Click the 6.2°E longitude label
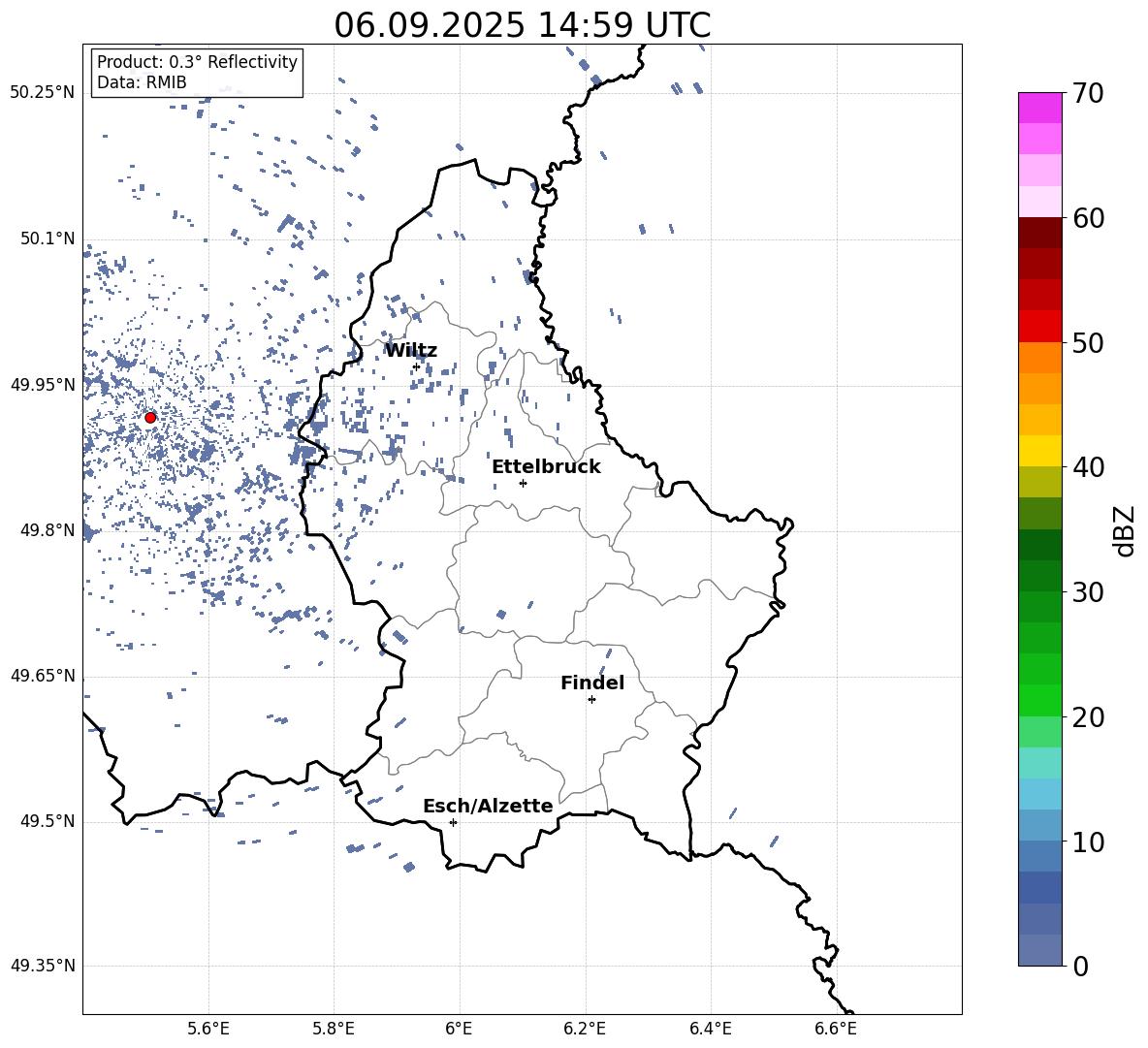The image size is (1148, 1048). click(x=585, y=1029)
